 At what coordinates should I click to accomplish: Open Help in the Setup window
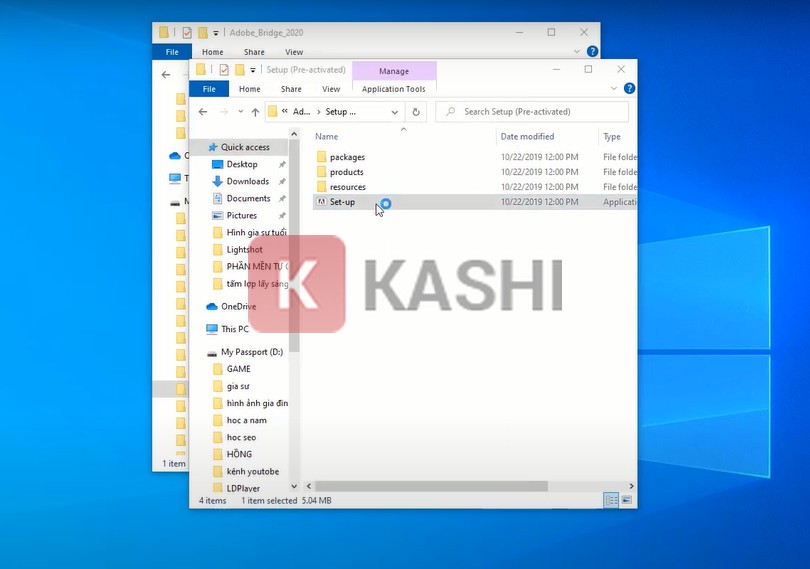pos(629,88)
